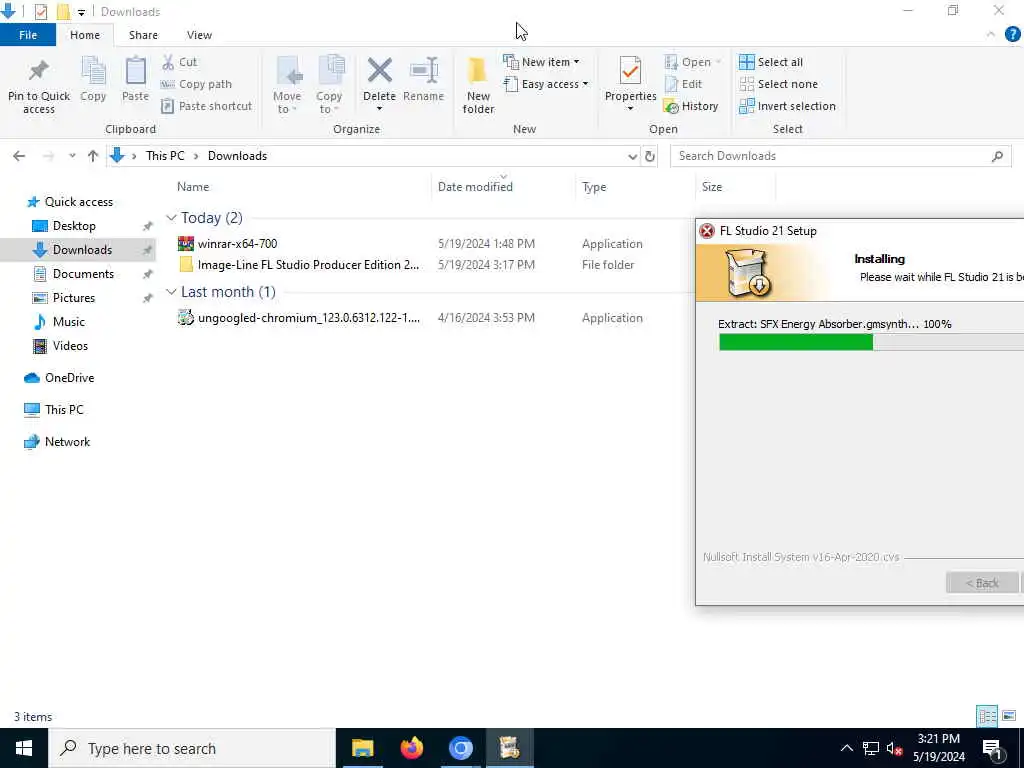The height and width of the screenshot is (768, 1024).
Task: Pin the selection to Quick access
Action: pyautogui.click(x=39, y=86)
